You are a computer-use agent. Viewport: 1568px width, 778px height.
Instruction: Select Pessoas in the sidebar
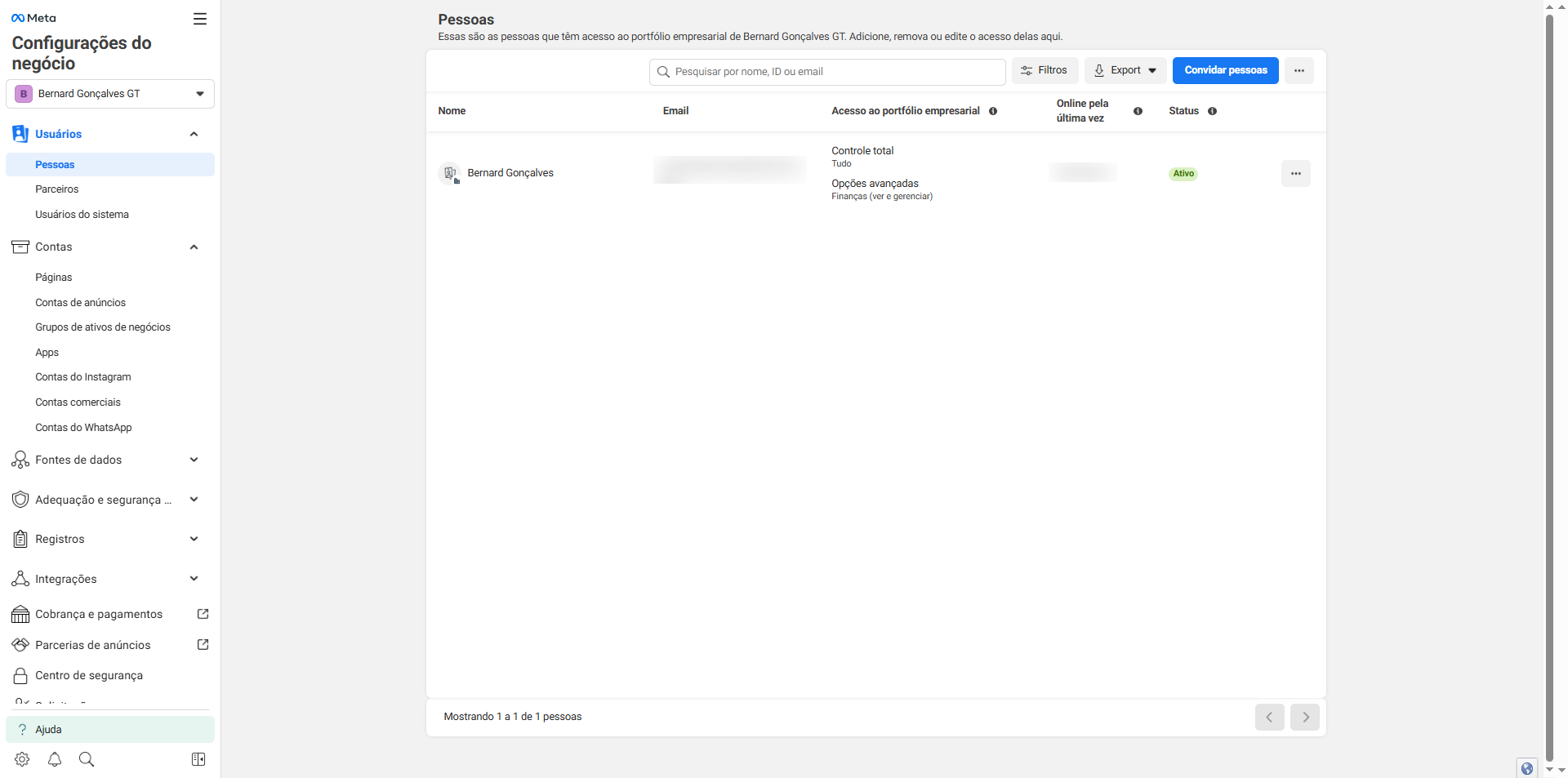click(110, 165)
